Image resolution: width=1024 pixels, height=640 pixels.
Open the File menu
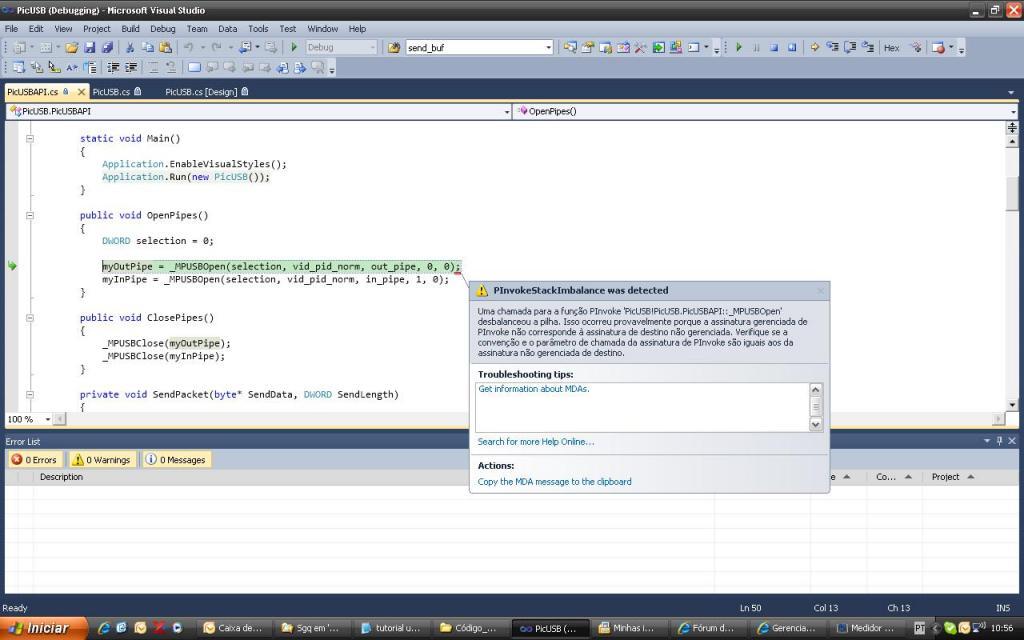coord(12,29)
